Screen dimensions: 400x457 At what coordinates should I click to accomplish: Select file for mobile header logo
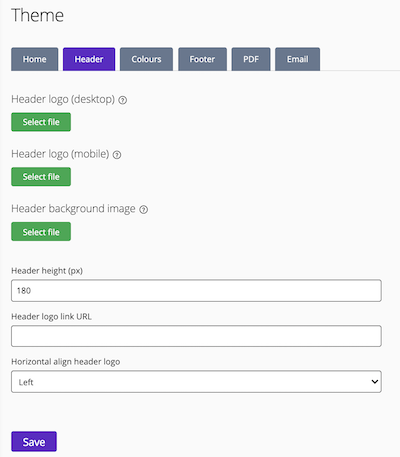[41, 177]
